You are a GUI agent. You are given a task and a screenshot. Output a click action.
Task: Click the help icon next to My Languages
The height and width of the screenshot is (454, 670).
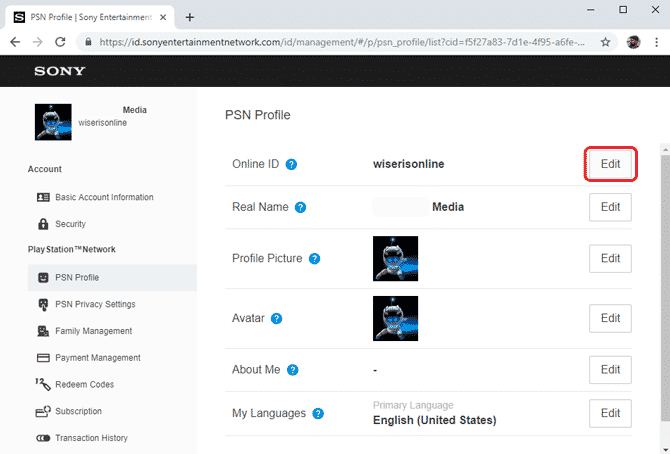point(318,413)
